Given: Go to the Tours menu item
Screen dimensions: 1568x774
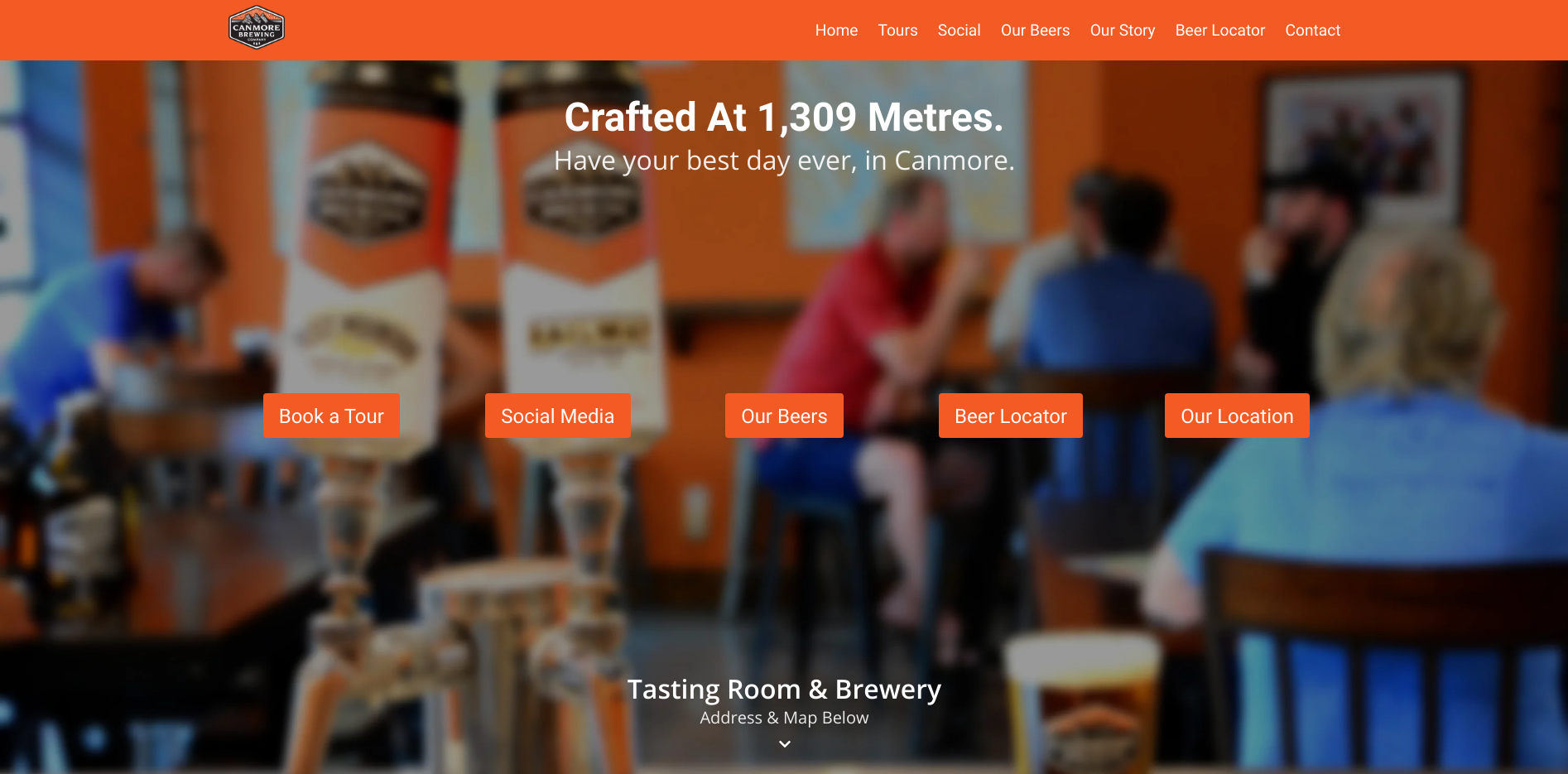Looking at the screenshot, I should coord(897,31).
